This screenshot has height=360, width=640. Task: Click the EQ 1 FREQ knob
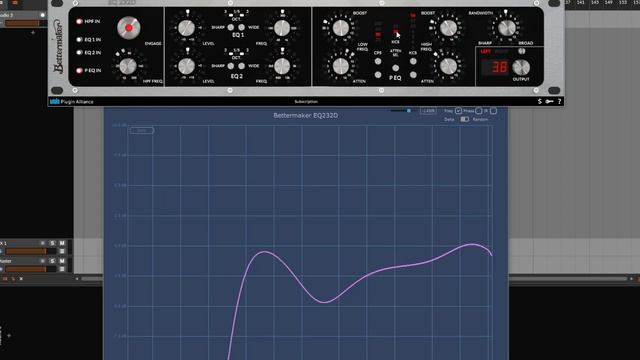click(x=282, y=28)
